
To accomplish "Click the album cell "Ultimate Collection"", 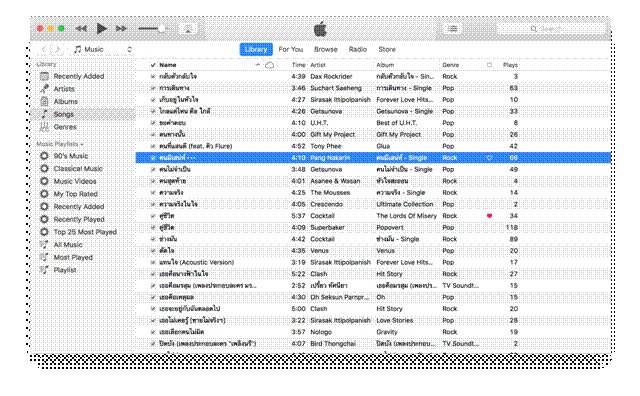I will coord(404,204).
